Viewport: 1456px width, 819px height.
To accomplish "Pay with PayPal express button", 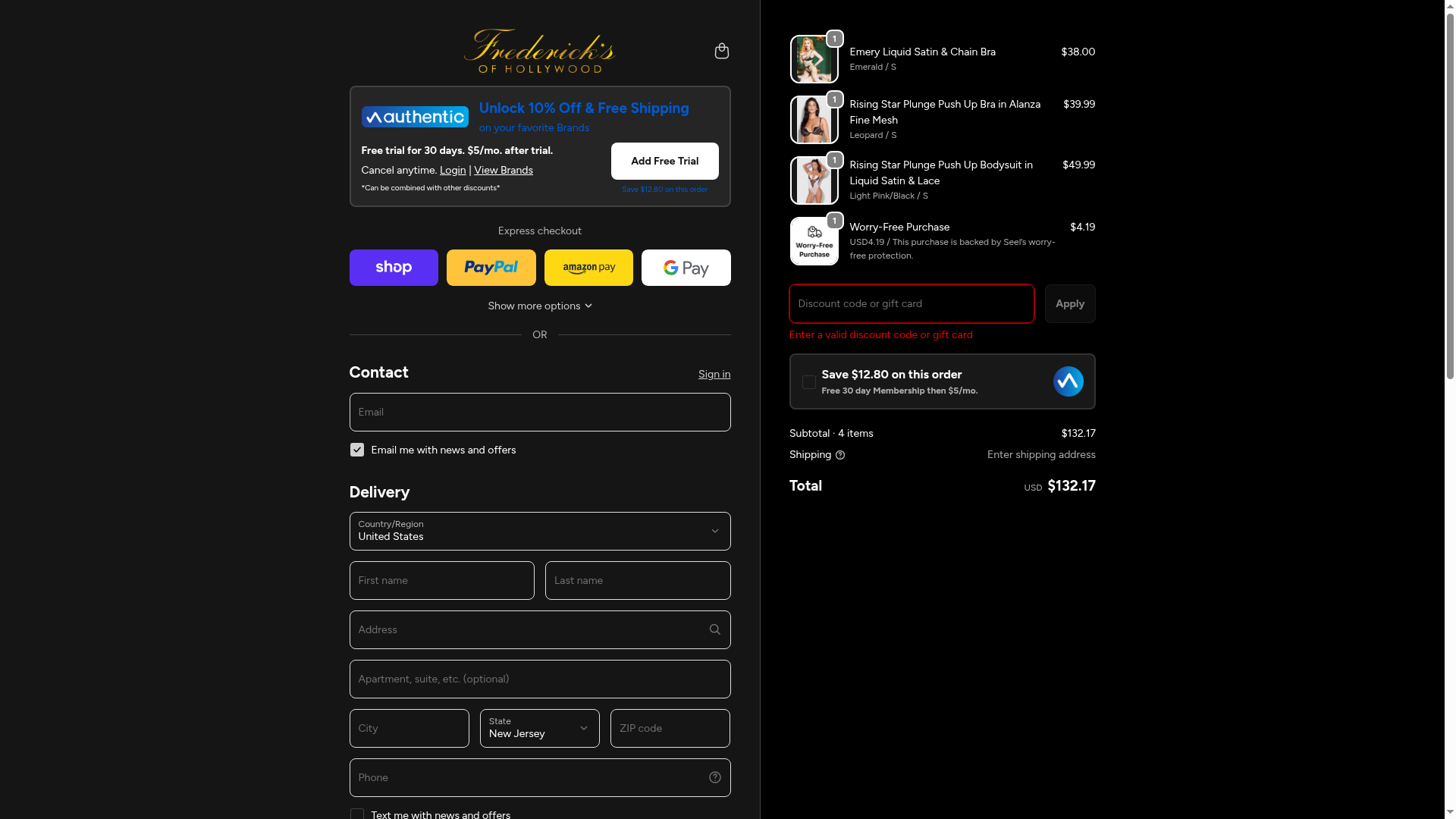I will (491, 268).
